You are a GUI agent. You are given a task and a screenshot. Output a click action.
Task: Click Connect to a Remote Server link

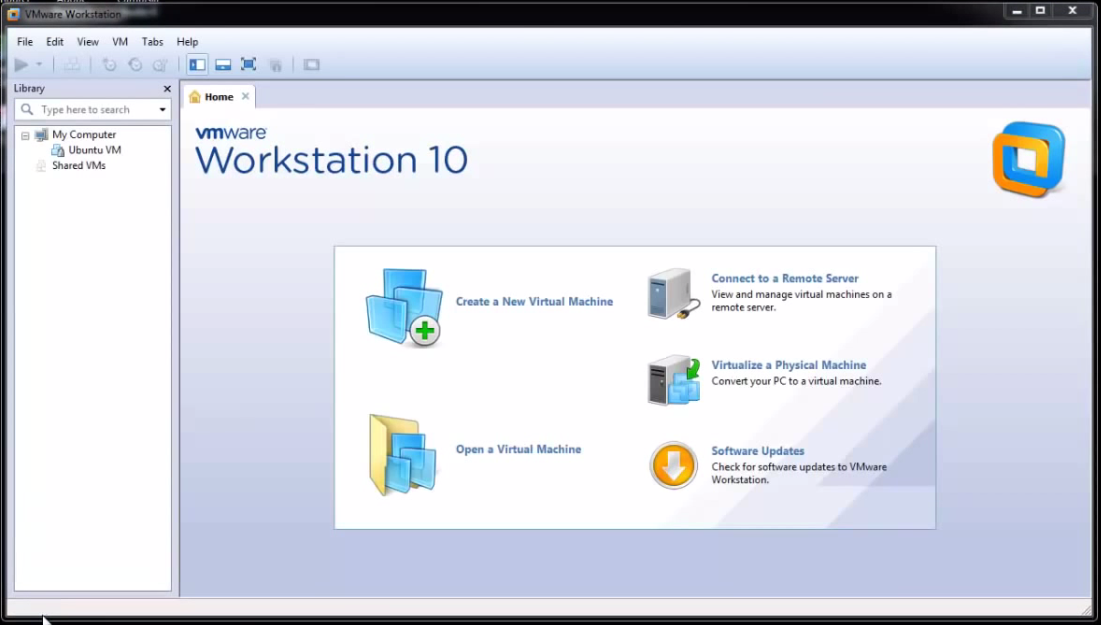(x=784, y=278)
